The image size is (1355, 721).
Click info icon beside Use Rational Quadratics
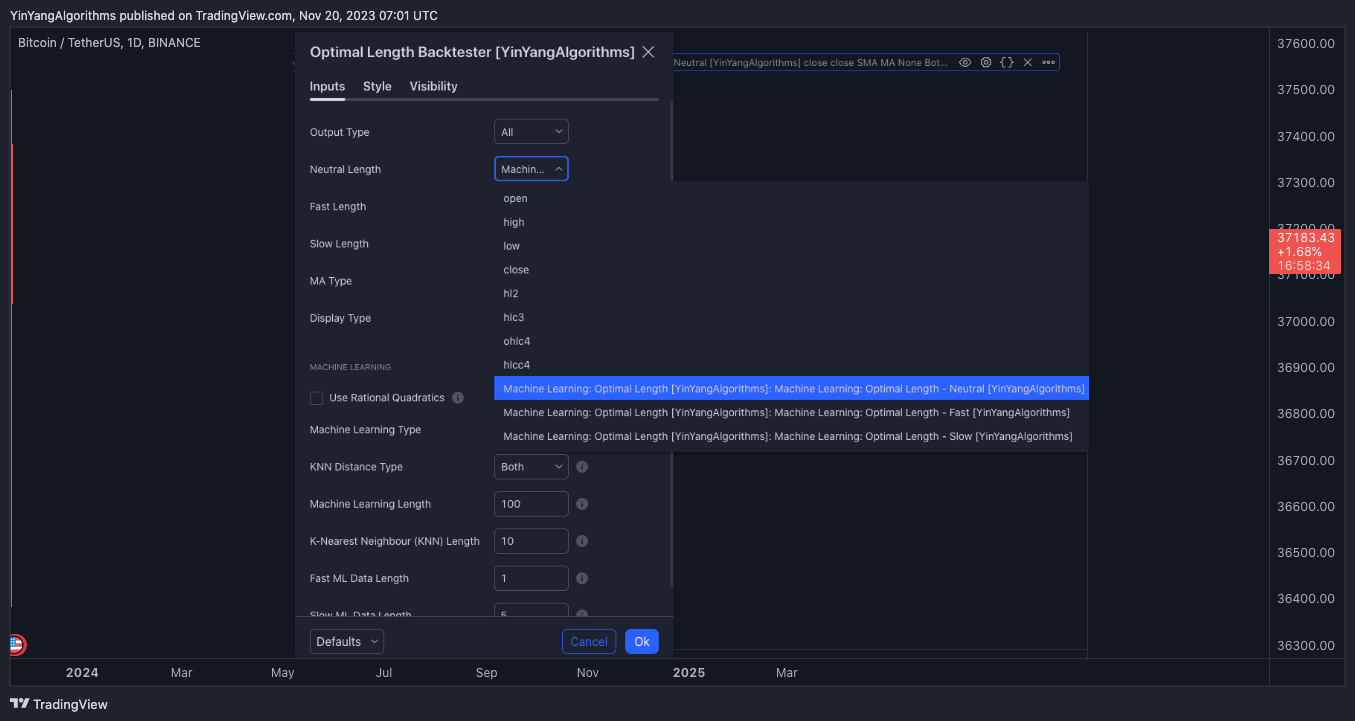(x=458, y=398)
